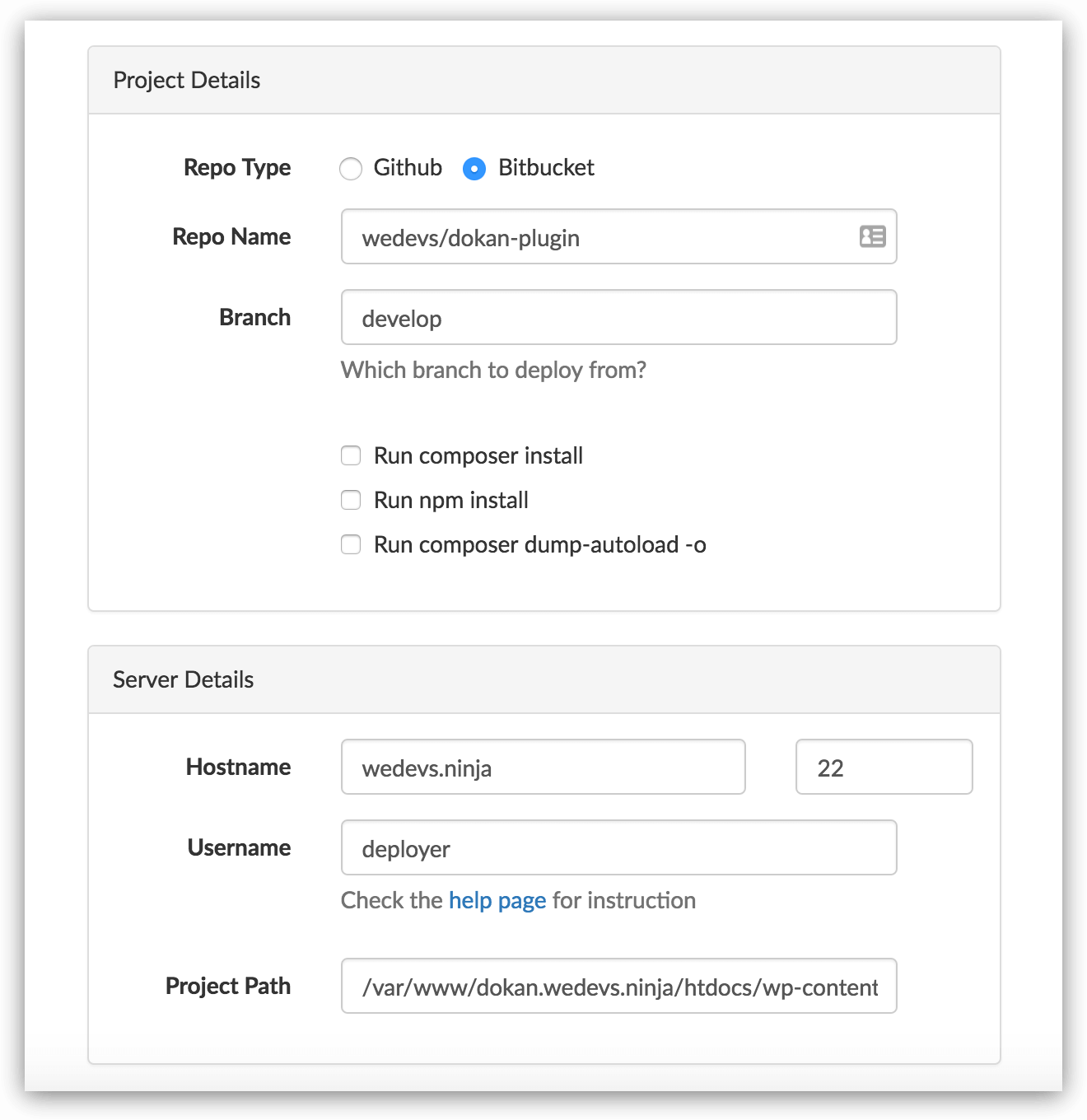Select the Bitbucket radio button

pyautogui.click(x=474, y=169)
